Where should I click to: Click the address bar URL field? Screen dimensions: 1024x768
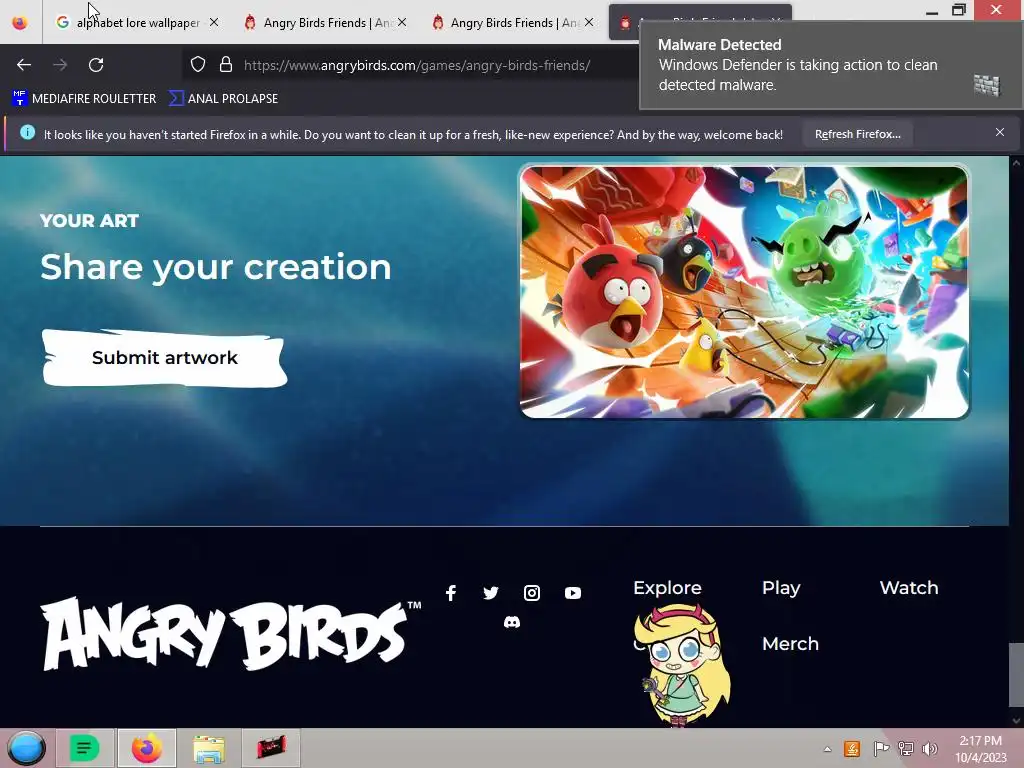[x=417, y=65]
